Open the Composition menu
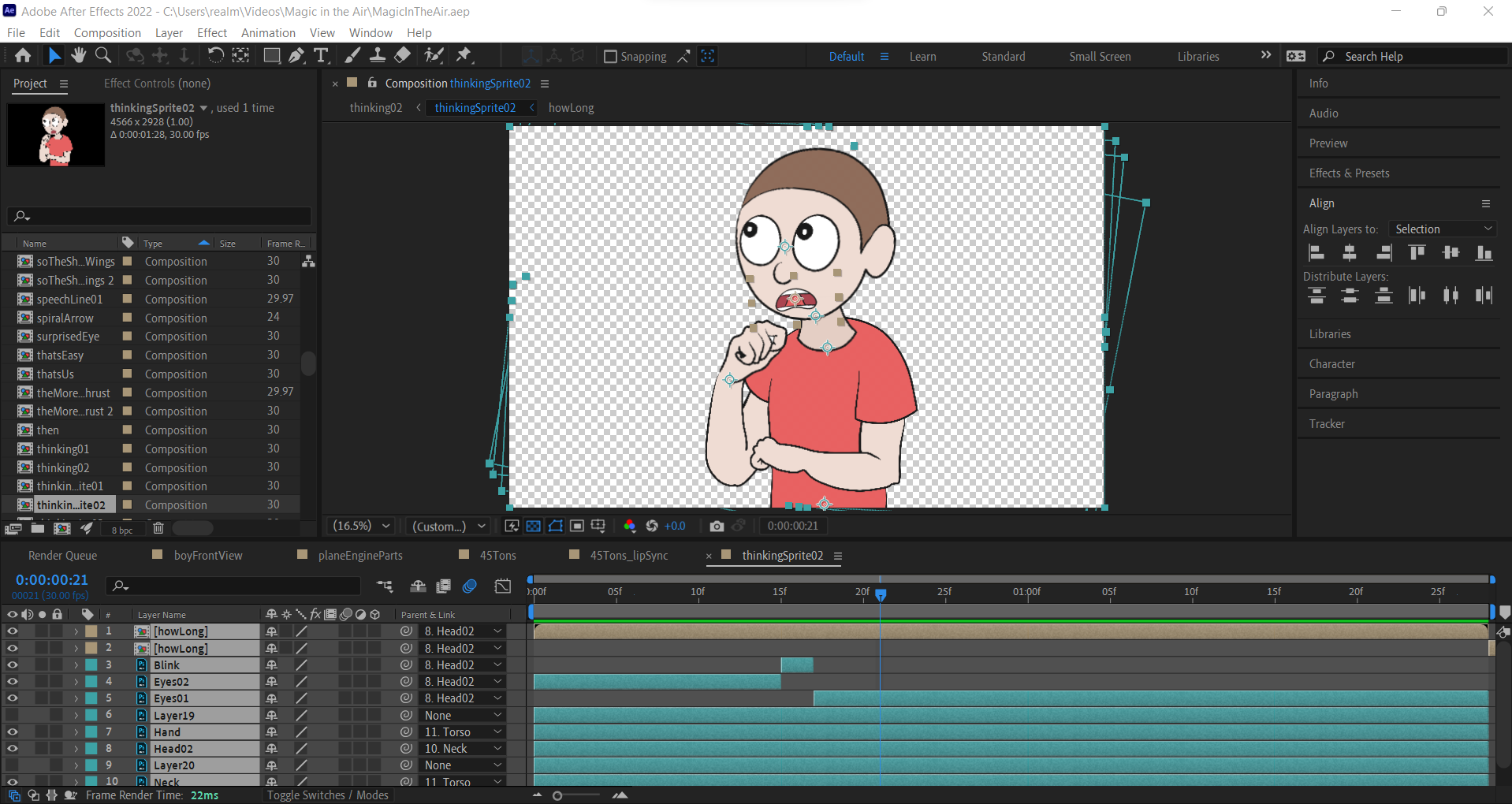1512x804 pixels. pos(107,32)
